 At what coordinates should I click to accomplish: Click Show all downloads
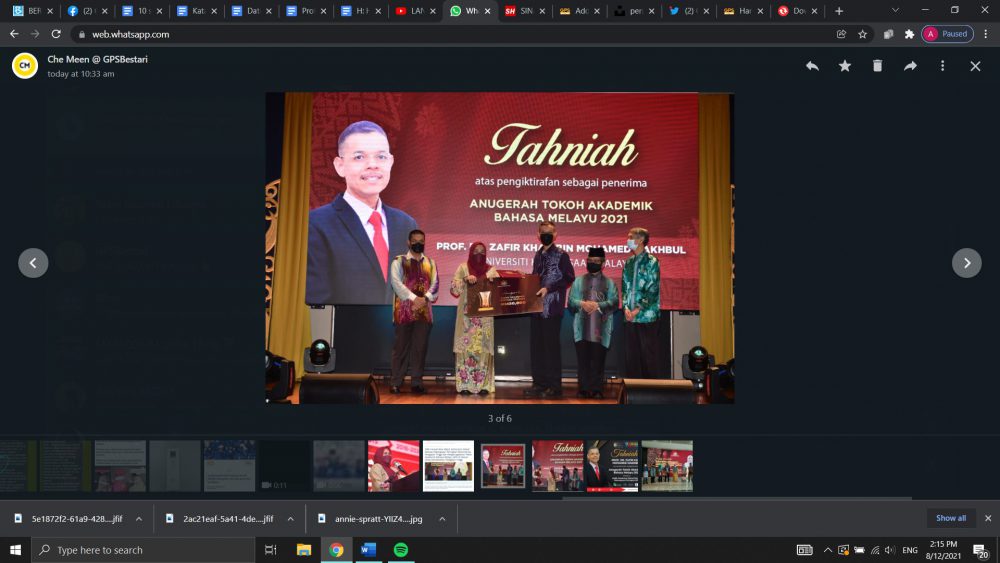tap(951, 518)
